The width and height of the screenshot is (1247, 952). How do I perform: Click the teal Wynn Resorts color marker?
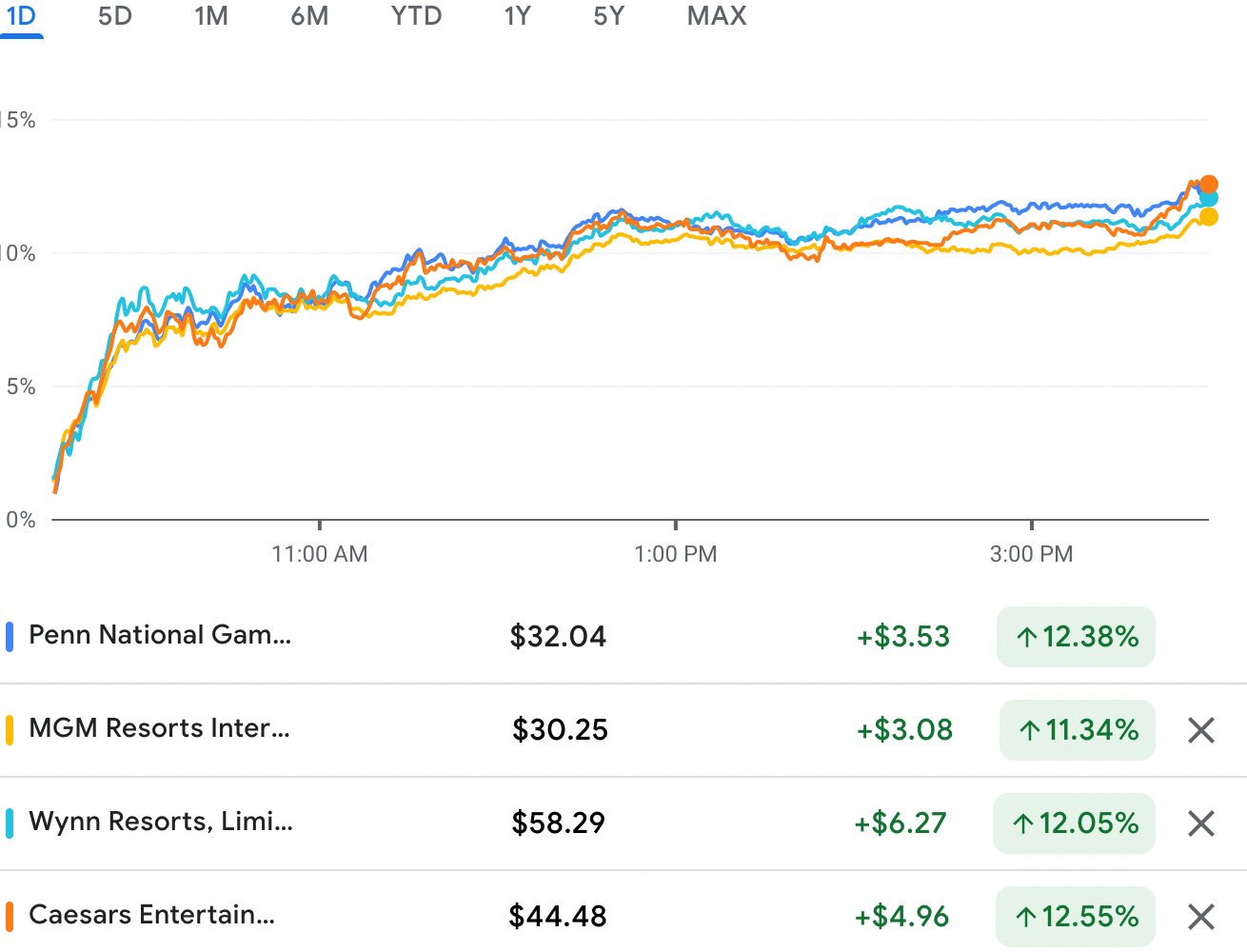pos(10,823)
